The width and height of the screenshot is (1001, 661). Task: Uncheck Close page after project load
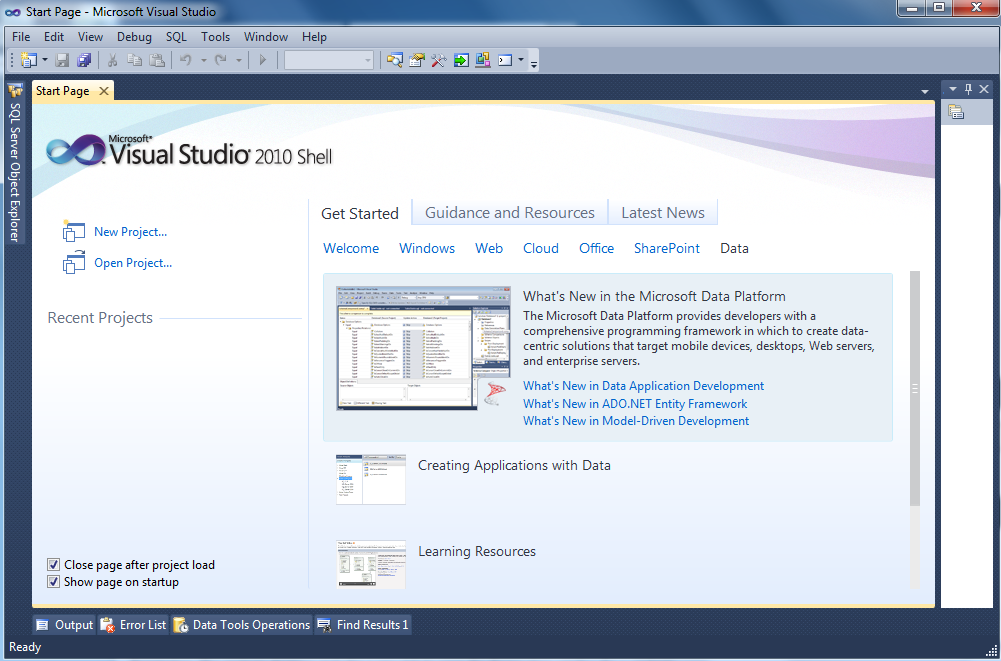click(54, 565)
